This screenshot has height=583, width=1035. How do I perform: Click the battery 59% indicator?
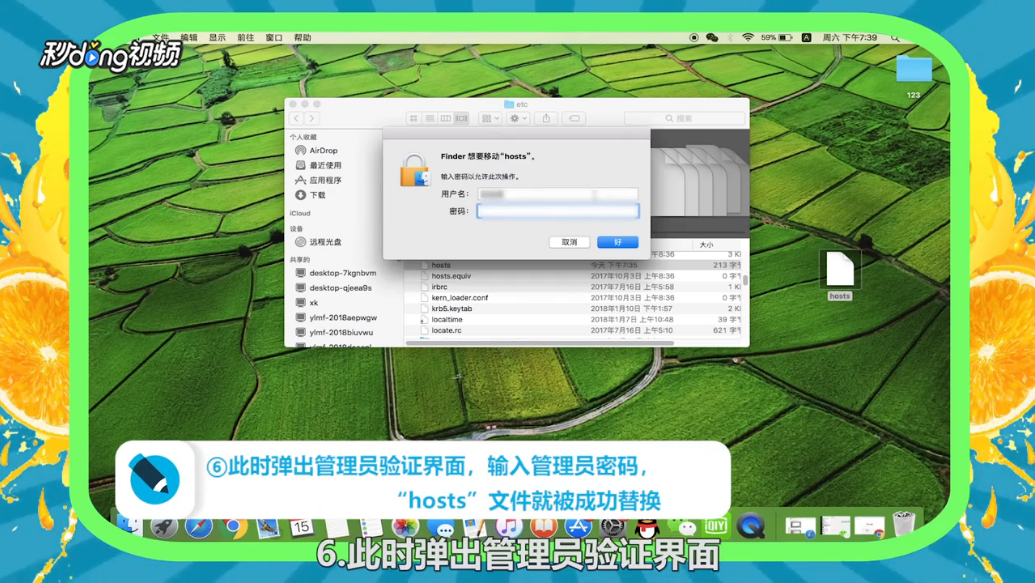[776, 38]
